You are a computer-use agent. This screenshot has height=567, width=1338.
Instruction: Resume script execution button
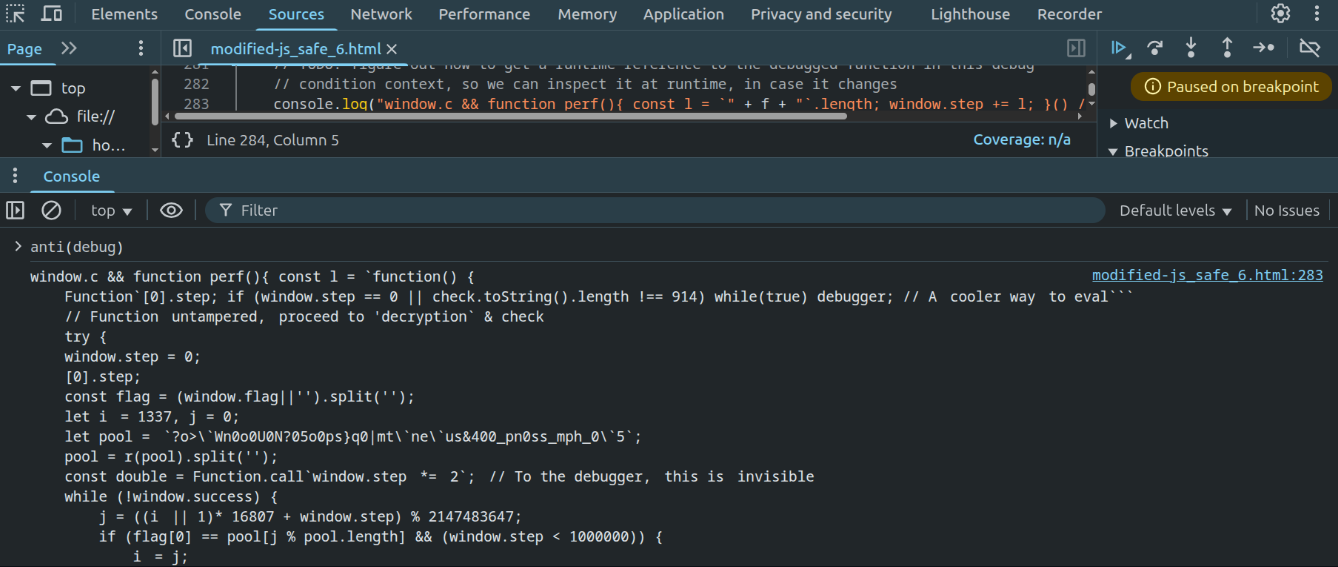[1119, 48]
